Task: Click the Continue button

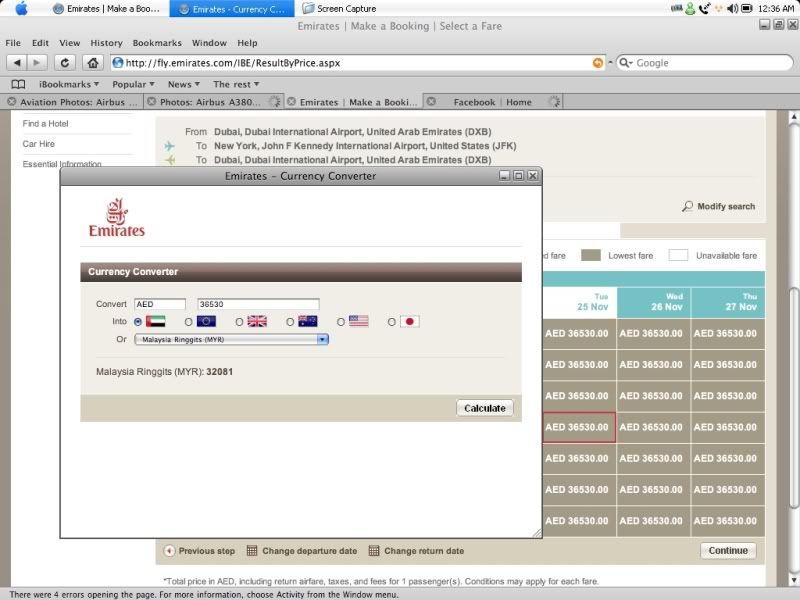Action: click(728, 551)
